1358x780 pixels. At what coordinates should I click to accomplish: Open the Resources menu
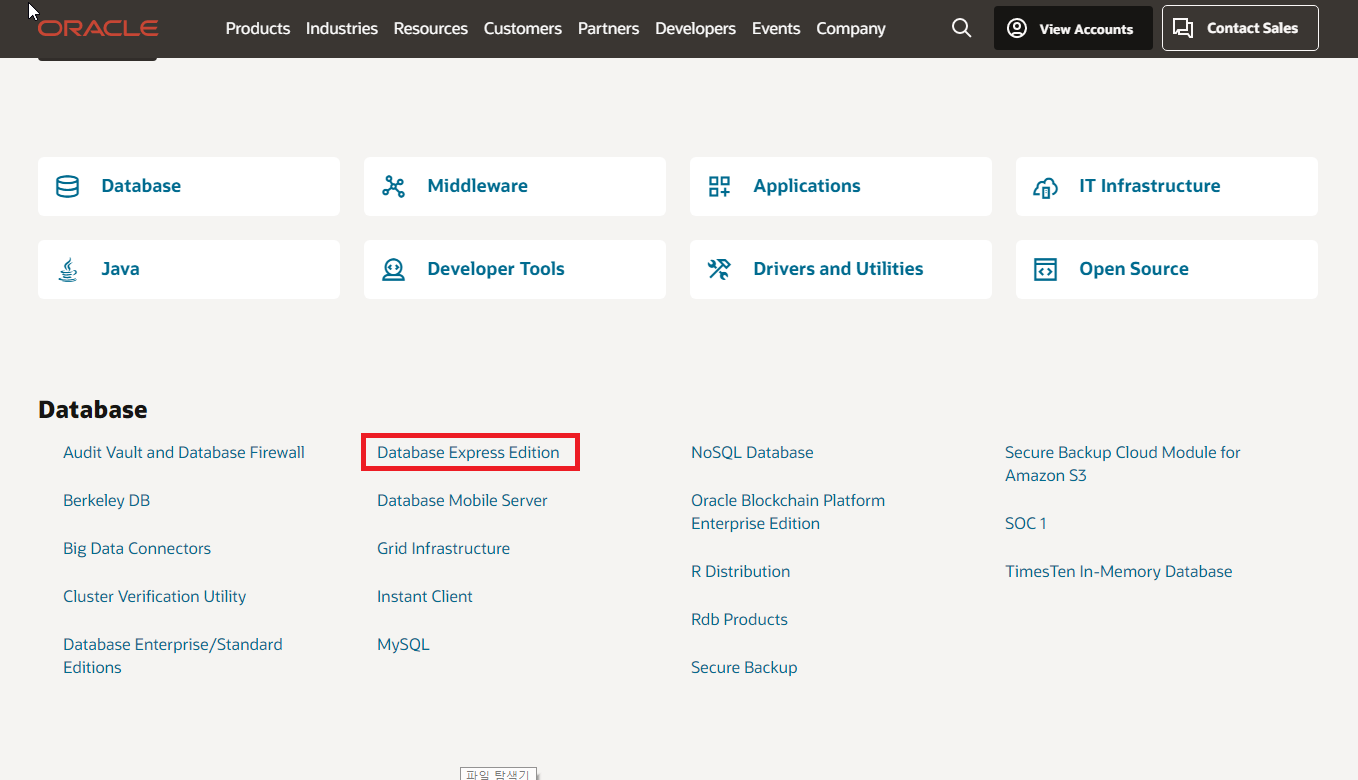pyautogui.click(x=430, y=28)
